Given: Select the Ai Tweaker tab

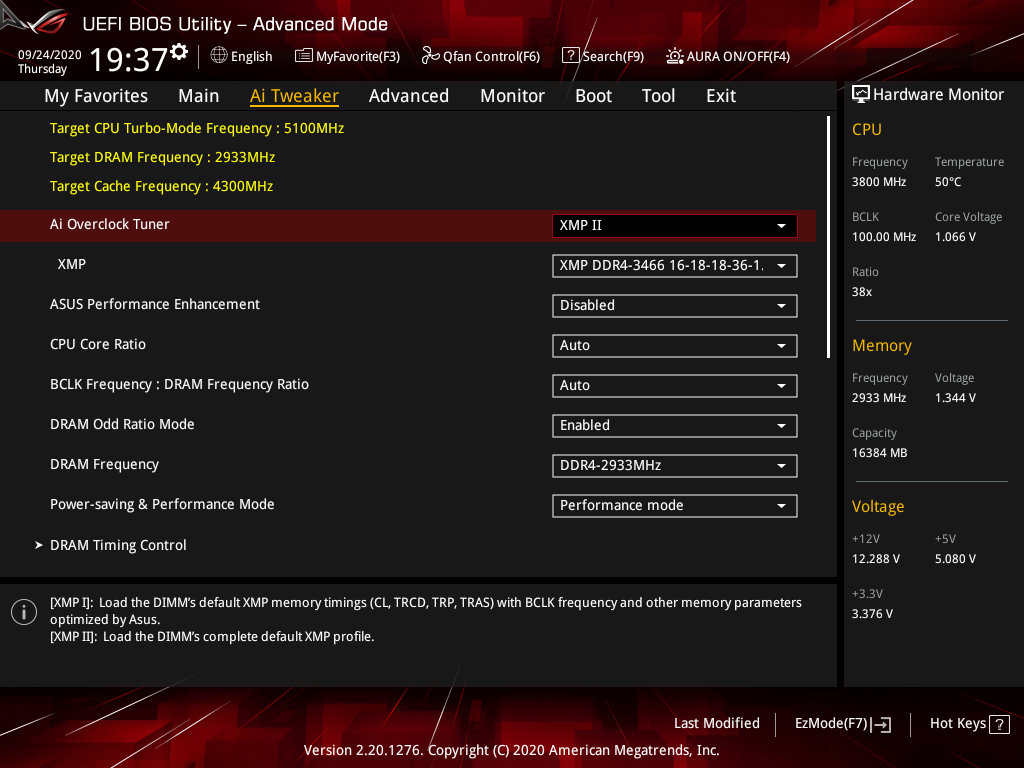Looking at the screenshot, I should (x=294, y=96).
